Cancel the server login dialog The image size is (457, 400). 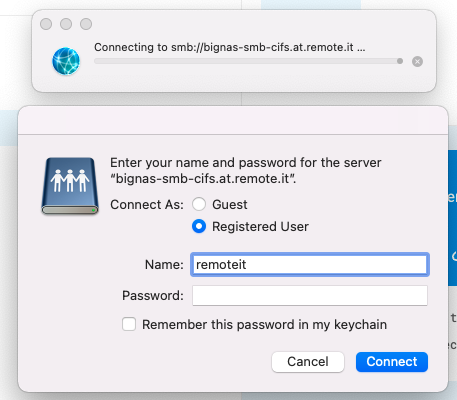tap(308, 362)
